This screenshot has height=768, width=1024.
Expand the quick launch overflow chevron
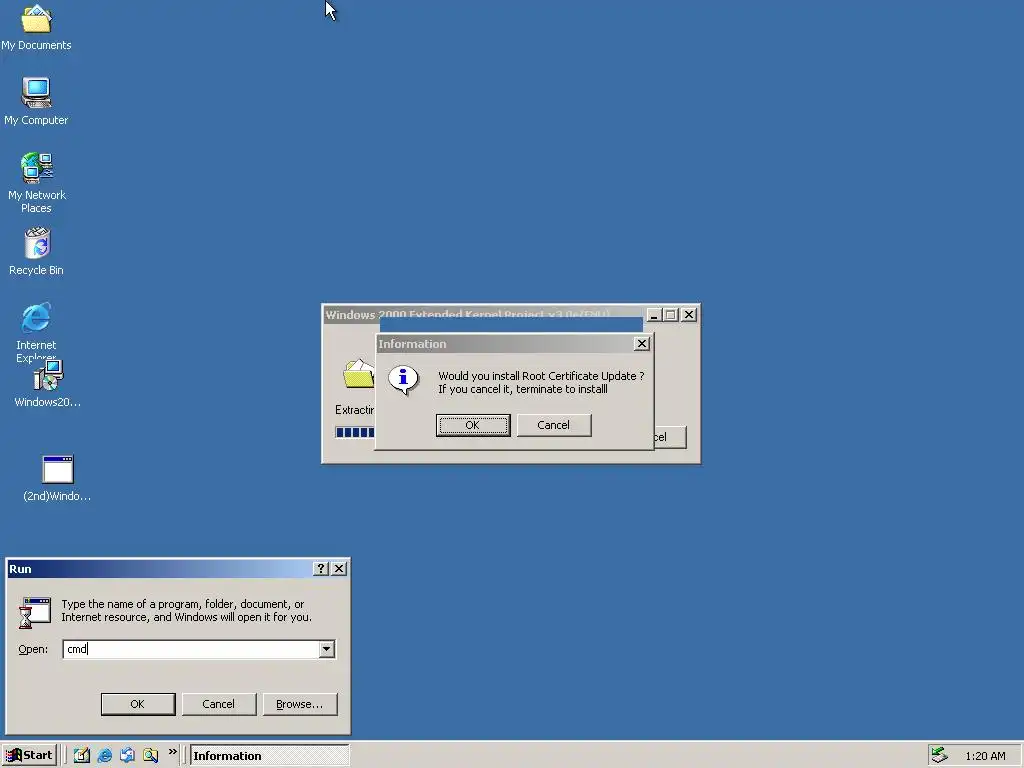click(172, 752)
